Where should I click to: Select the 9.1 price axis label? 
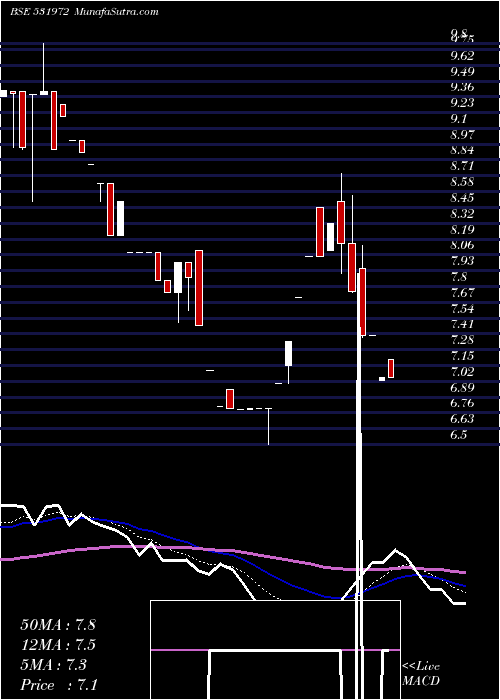(458, 119)
